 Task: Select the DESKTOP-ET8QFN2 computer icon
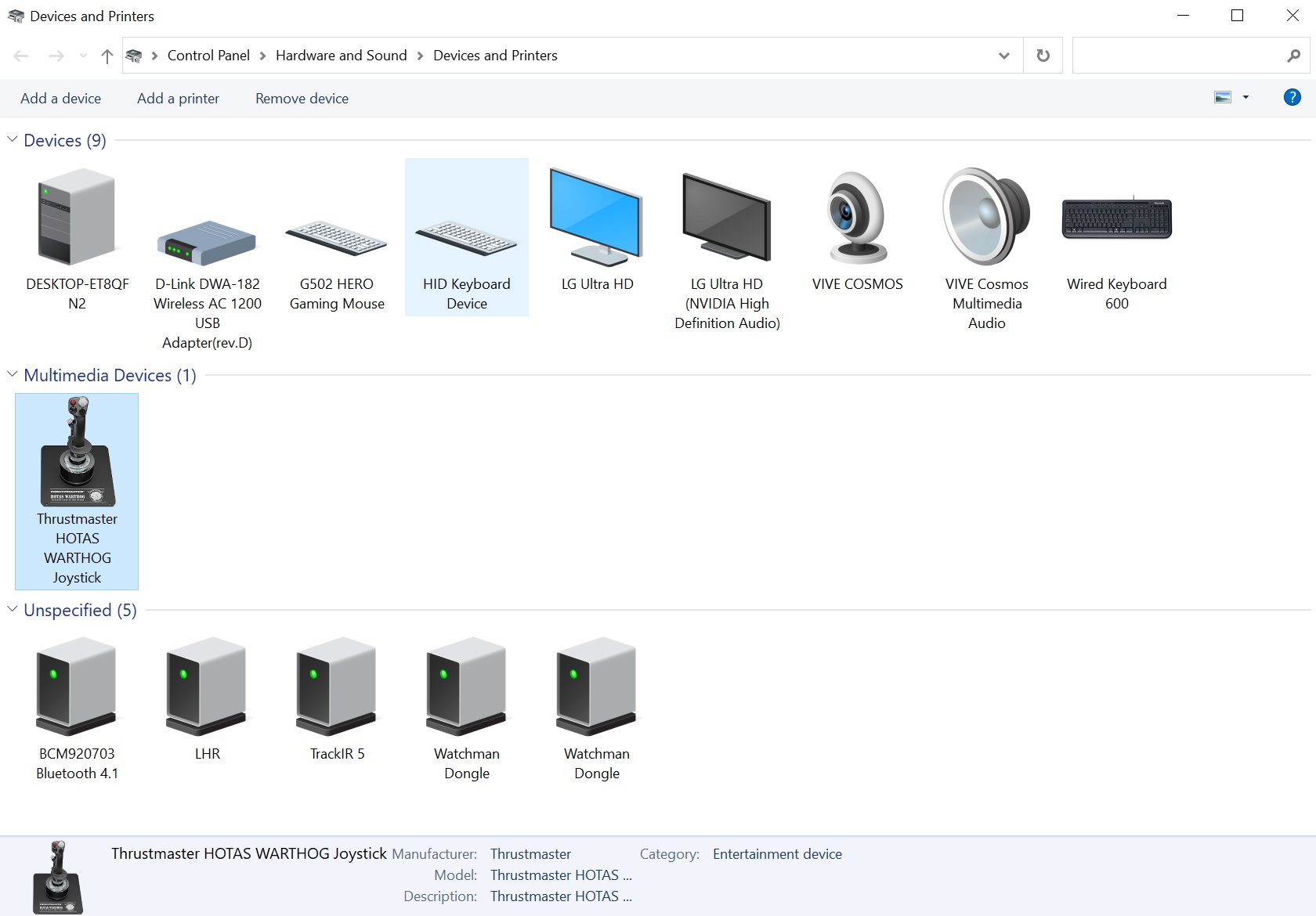point(77,237)
